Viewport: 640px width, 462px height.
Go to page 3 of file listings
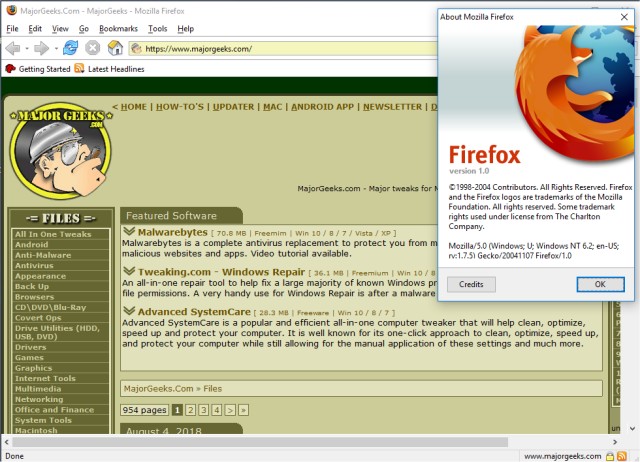click(x=204, y=410)
